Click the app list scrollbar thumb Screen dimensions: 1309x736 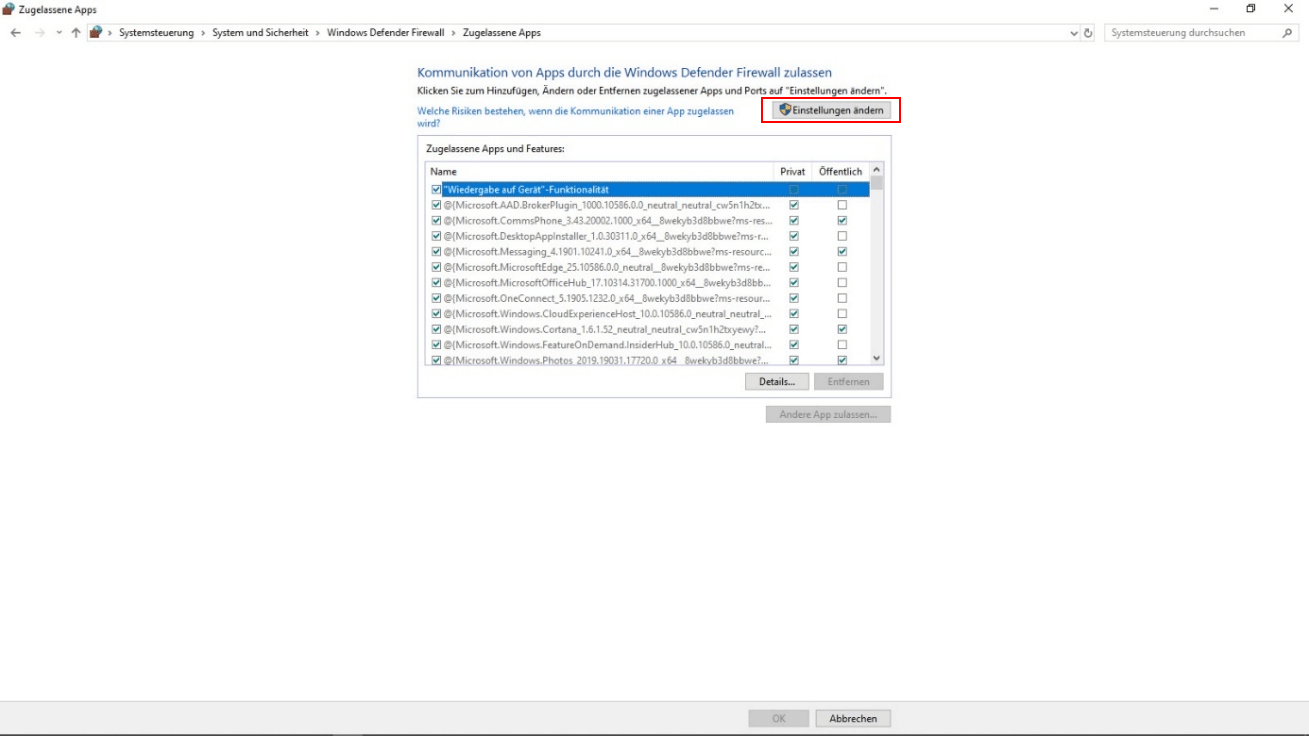(x=877, y=184)
